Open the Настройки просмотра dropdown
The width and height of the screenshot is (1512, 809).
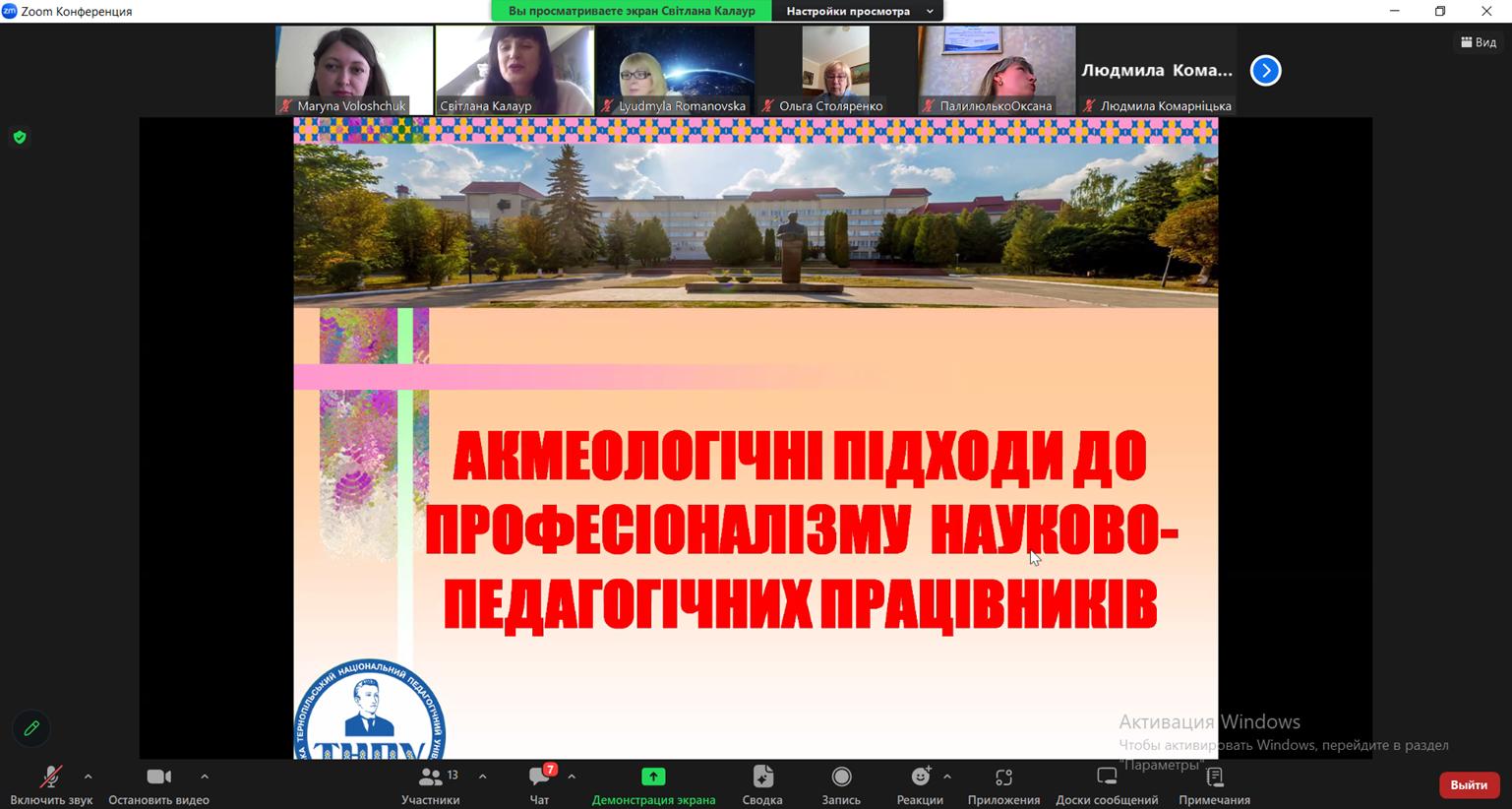point(859,11)
